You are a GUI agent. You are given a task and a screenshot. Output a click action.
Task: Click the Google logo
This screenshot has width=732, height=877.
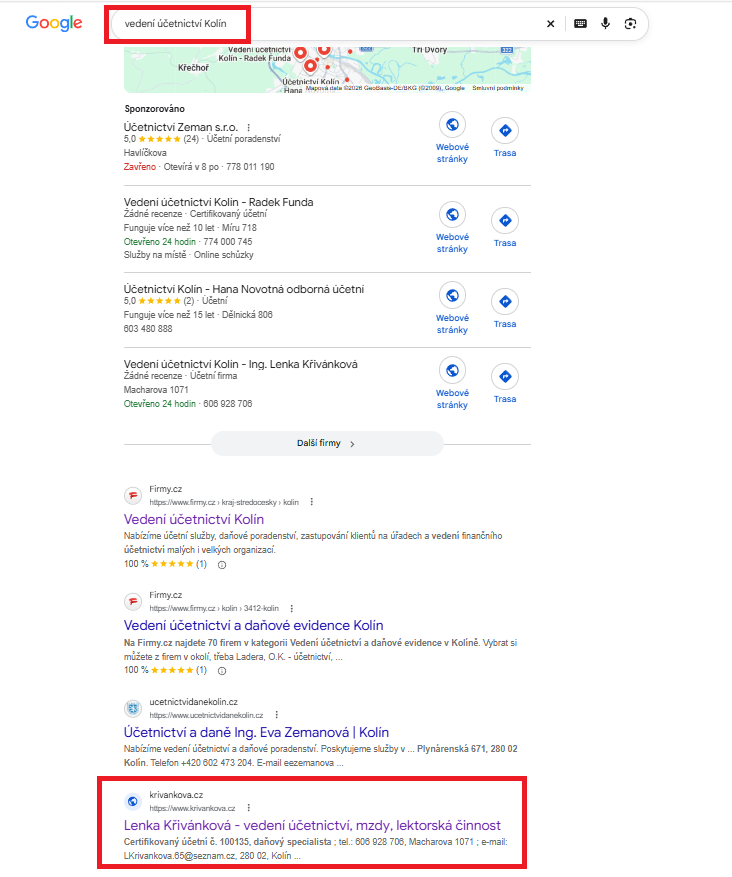pos(54,23)
